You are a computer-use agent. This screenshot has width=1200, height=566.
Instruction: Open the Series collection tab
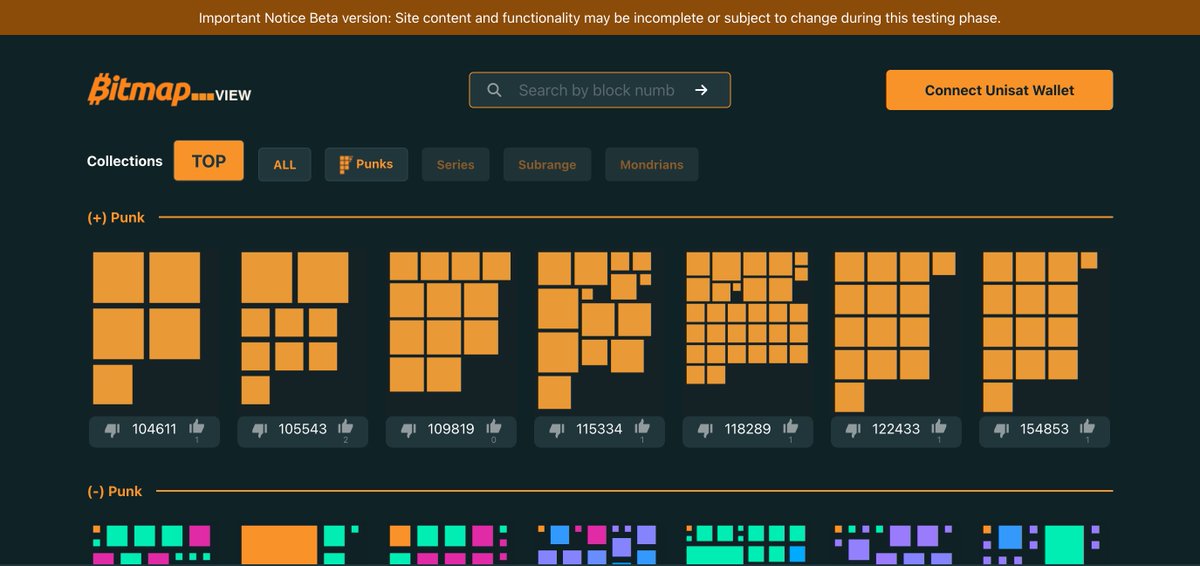tap(456, 164)
